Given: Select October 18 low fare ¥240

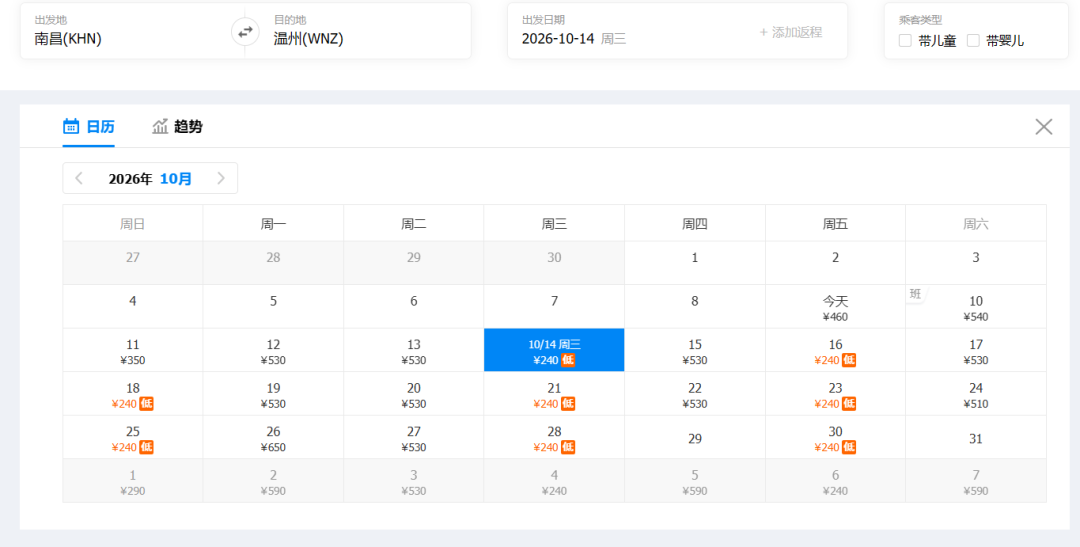Looking at the screenshot, I should click(133, 393).
